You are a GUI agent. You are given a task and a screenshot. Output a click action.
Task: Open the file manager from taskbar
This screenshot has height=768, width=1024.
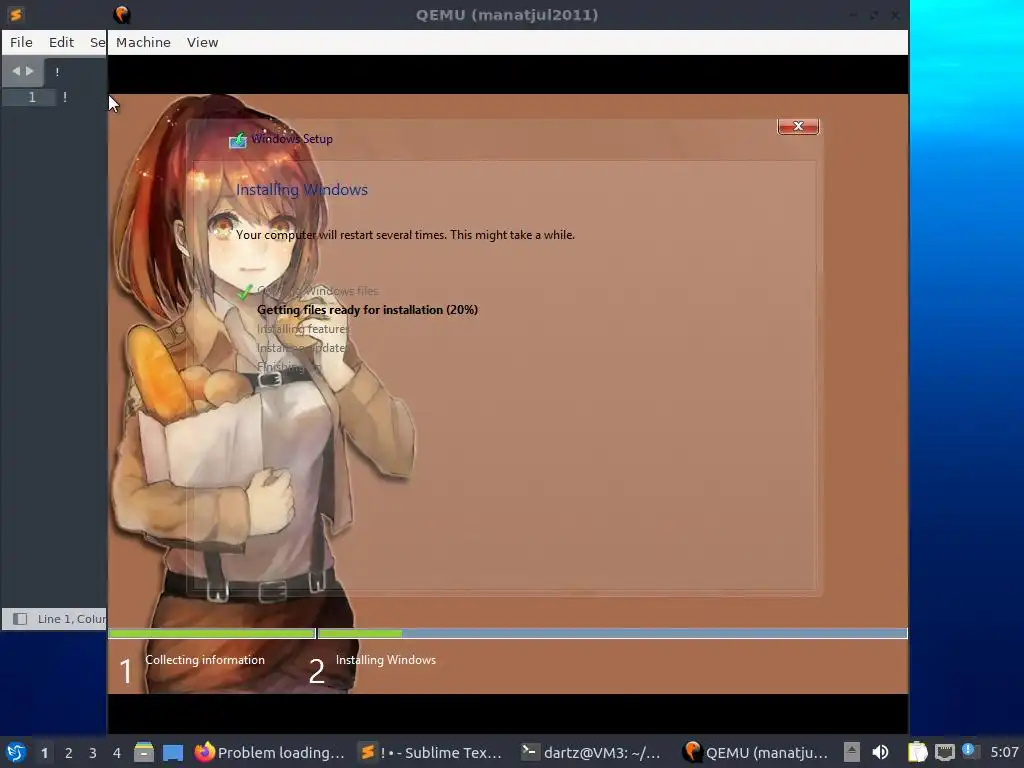click(144, 752)
